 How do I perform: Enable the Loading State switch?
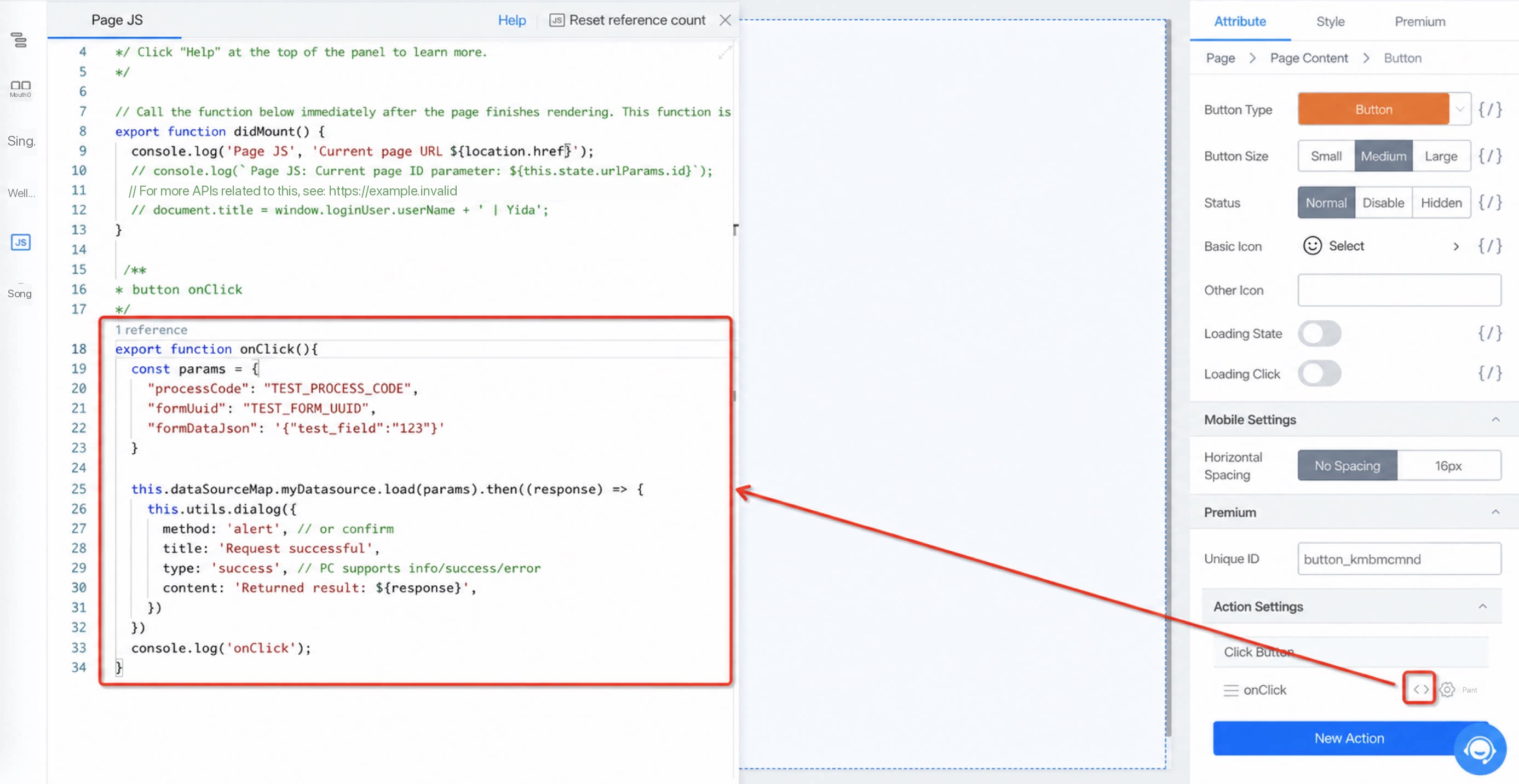pos(1319,333)
